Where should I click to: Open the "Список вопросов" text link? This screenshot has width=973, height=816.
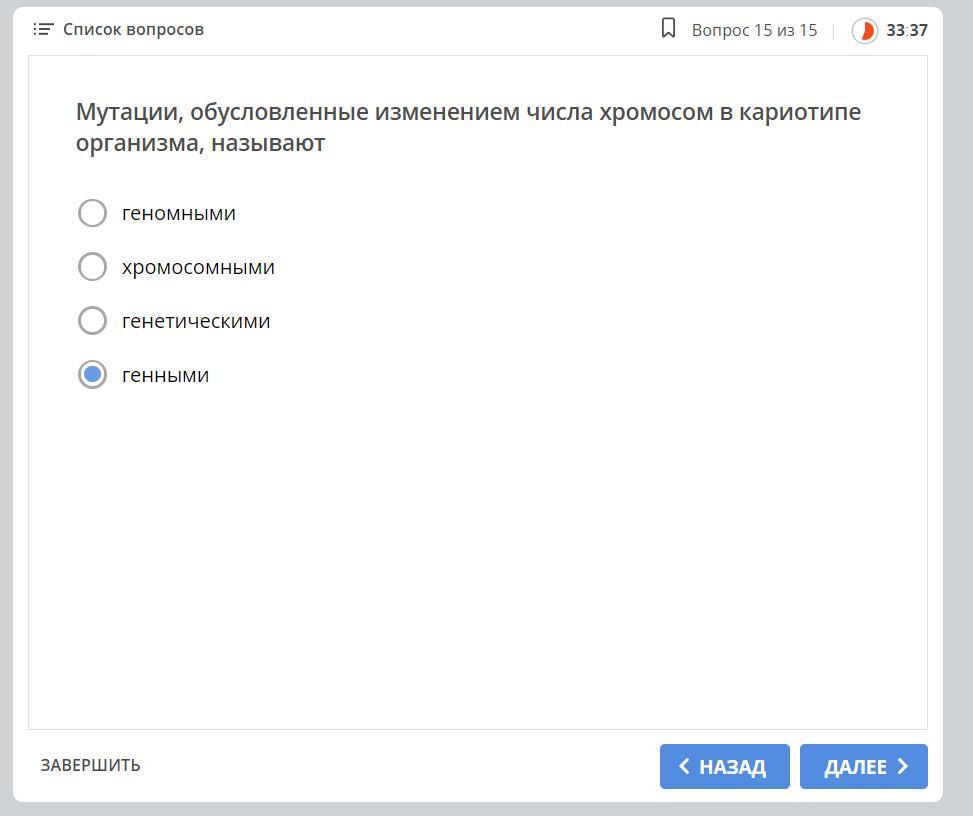coord(133,30)
